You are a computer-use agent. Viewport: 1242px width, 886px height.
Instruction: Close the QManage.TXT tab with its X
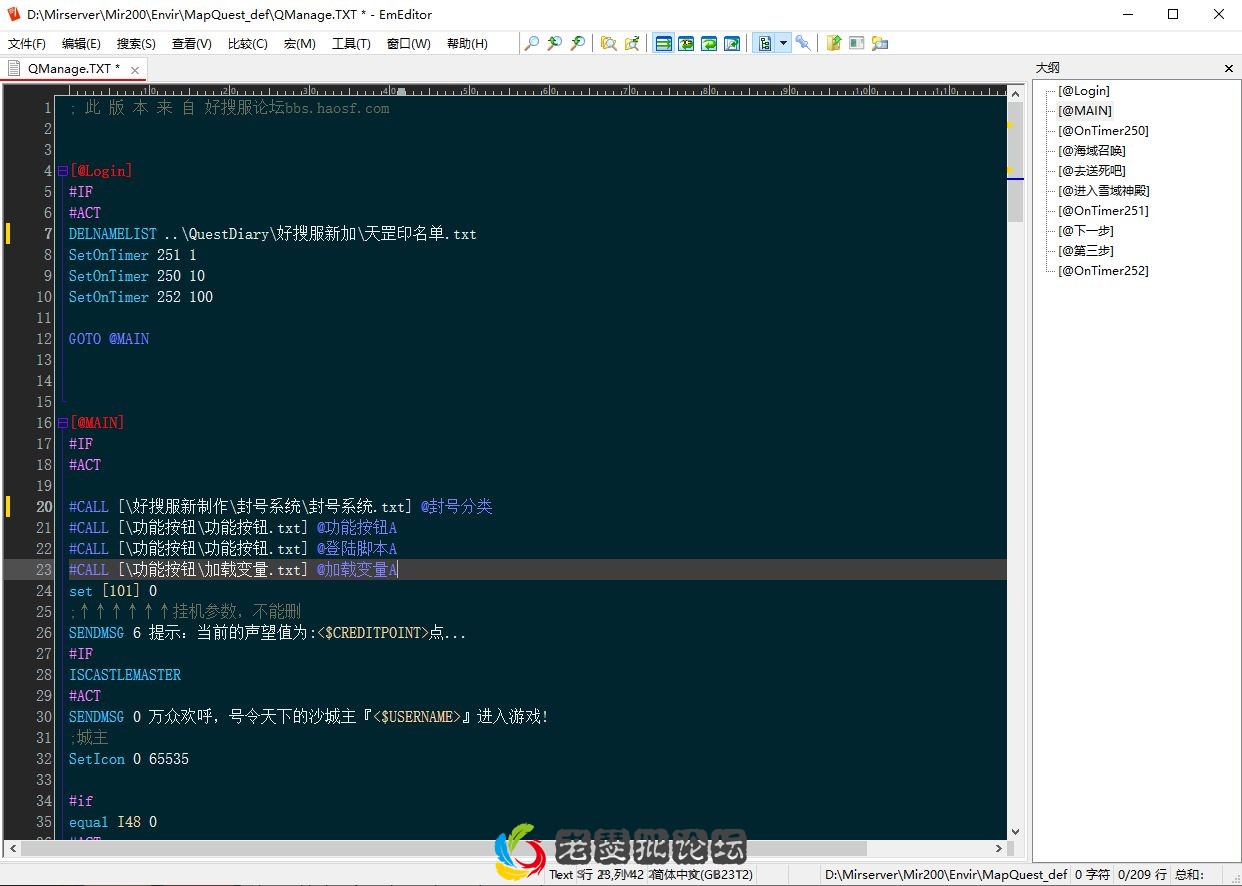[x=136, y=69]
